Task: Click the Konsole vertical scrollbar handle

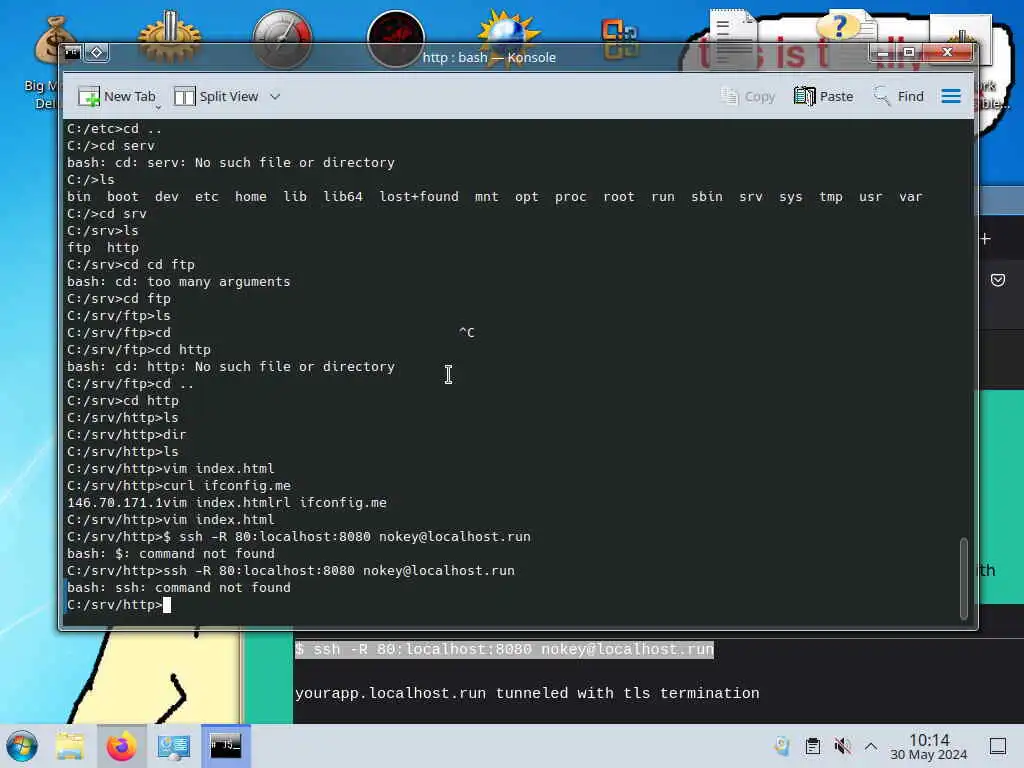Action: pos(963,578)
